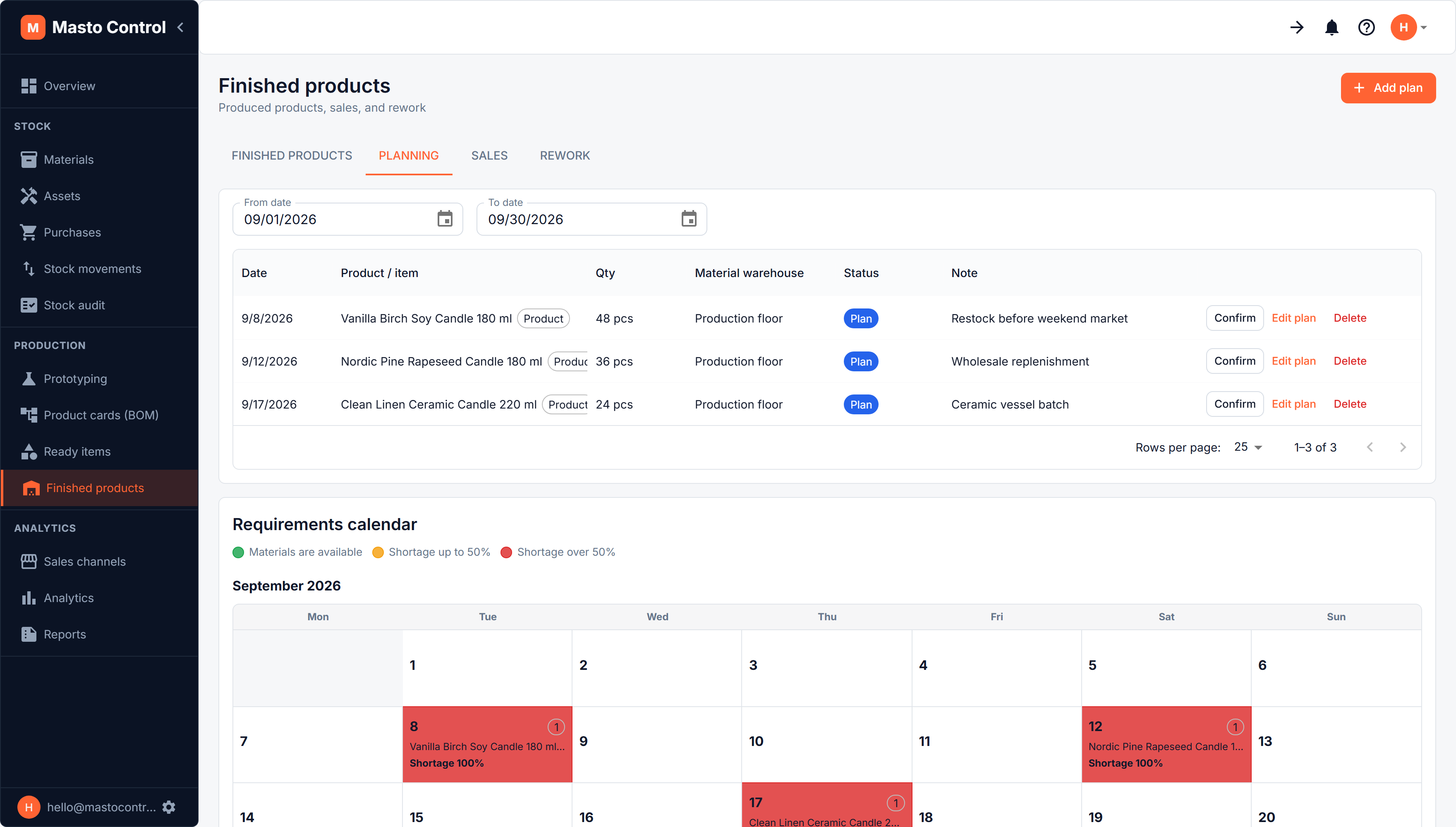Click the 'Wholesale replenishment' note
The width and height of the screenshot is (1456, 827).
pyautogui.click(x=1020, y=362)
